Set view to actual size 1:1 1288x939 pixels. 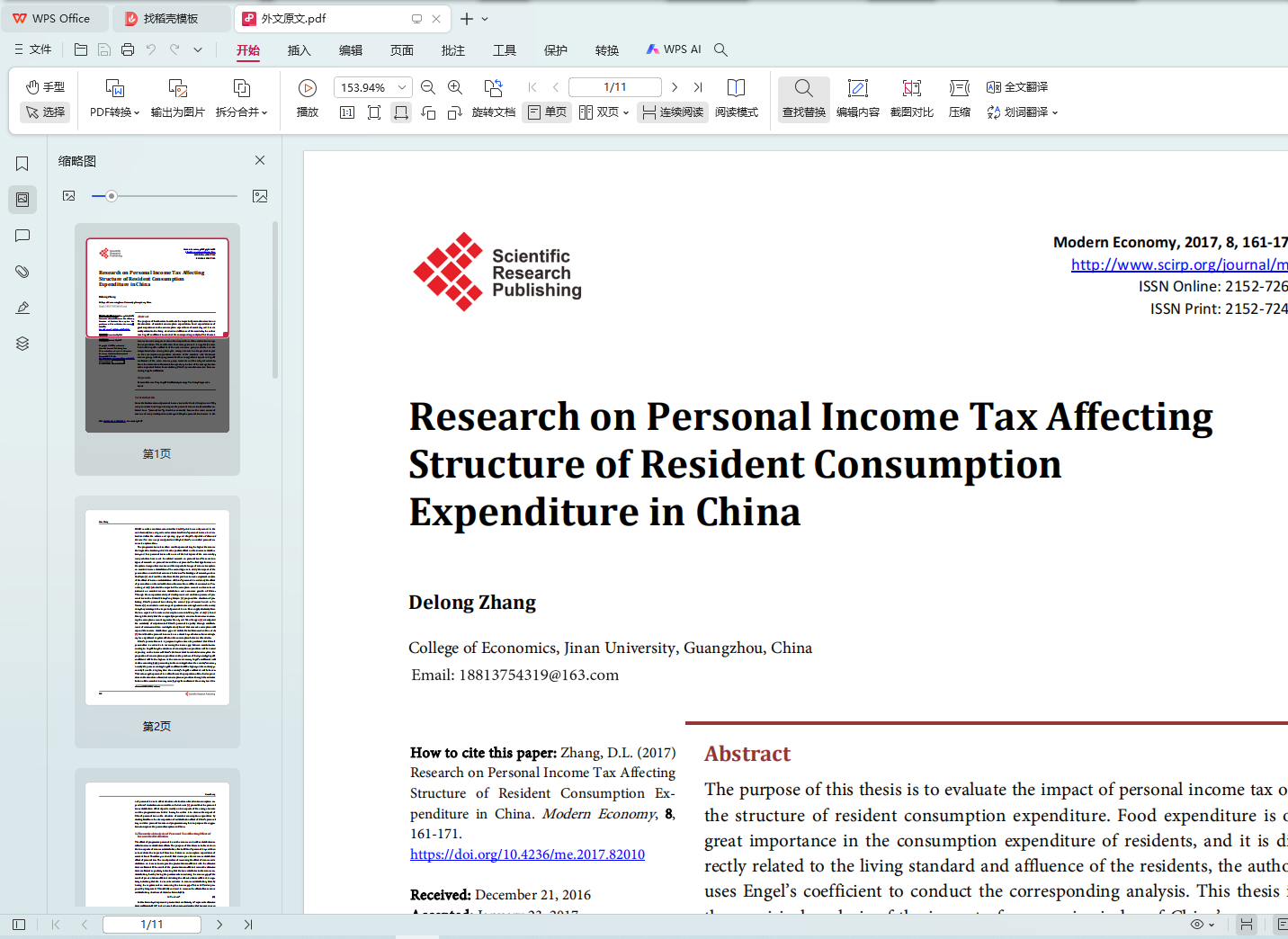pyautogui.click(x=347, y=112)
